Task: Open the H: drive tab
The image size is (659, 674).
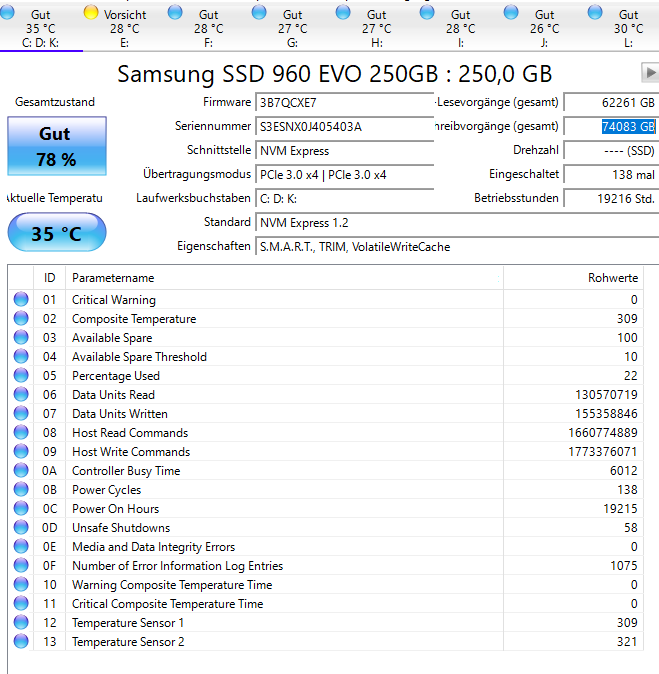Action: tap(377, 28)
